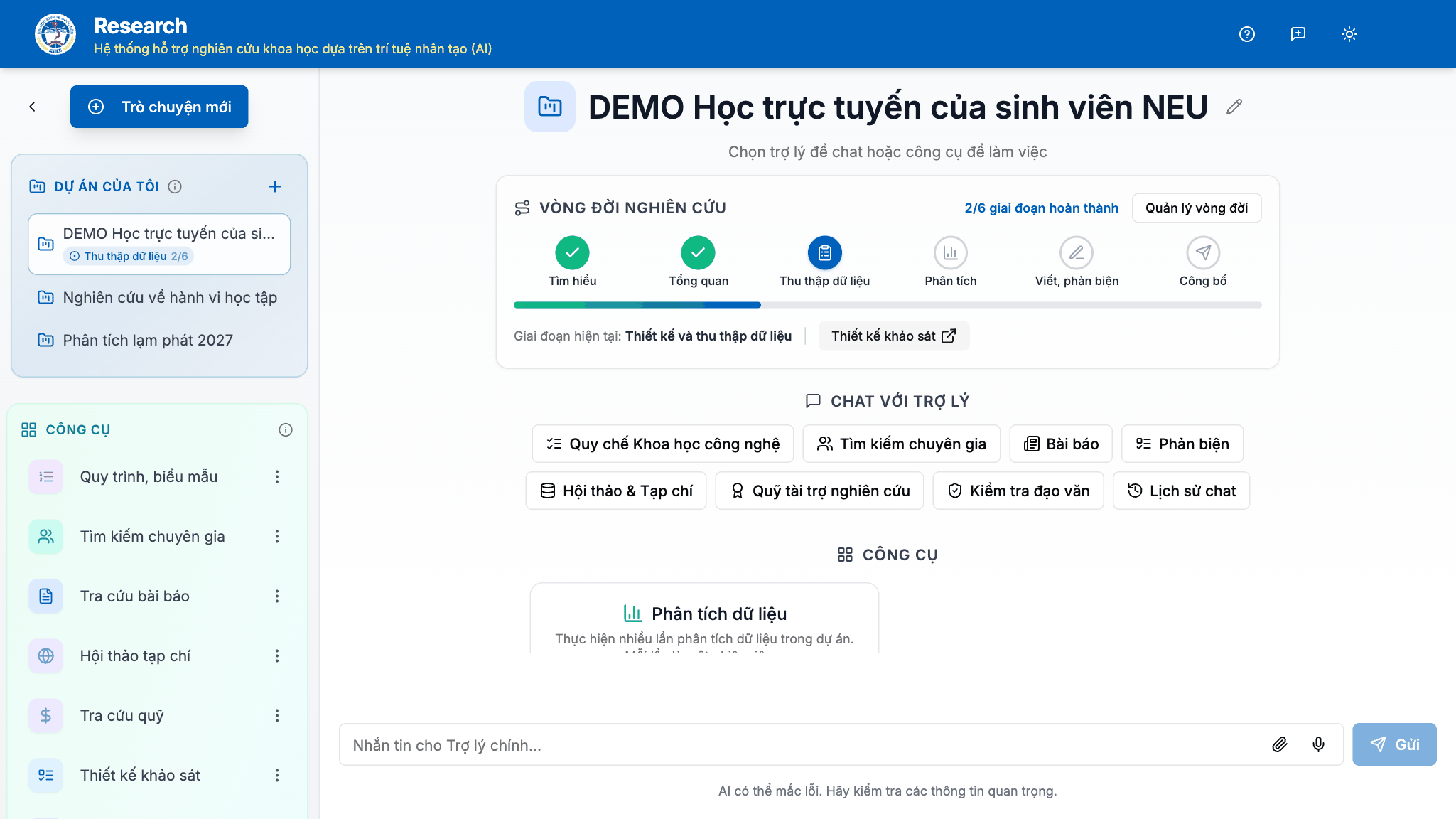Click the info icon in the CÔNG CỤ panel

tap(286, 429)
